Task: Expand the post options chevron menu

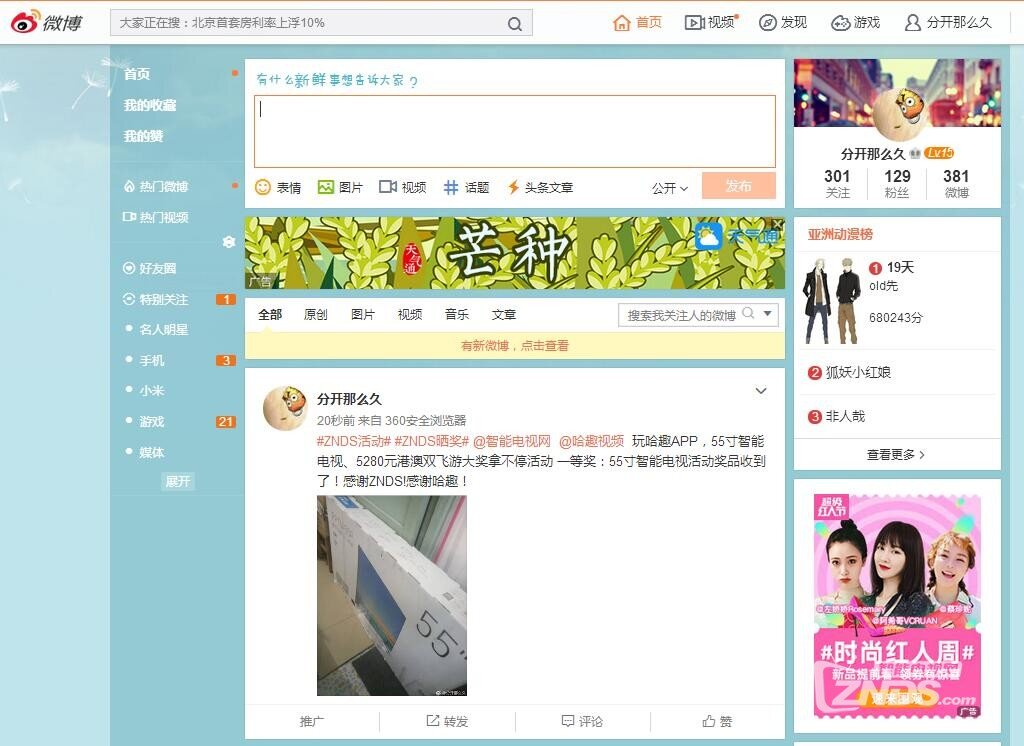Action: (x=761, y=391)
